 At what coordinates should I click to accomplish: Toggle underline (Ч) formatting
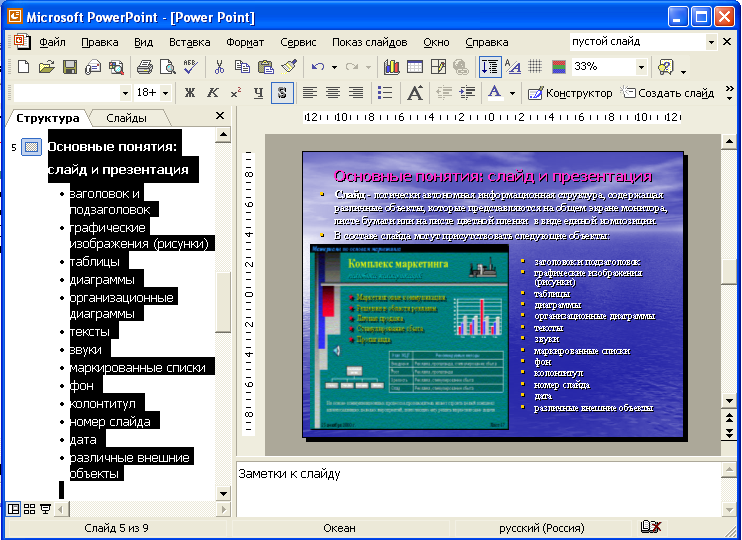[x=258, y=93]
